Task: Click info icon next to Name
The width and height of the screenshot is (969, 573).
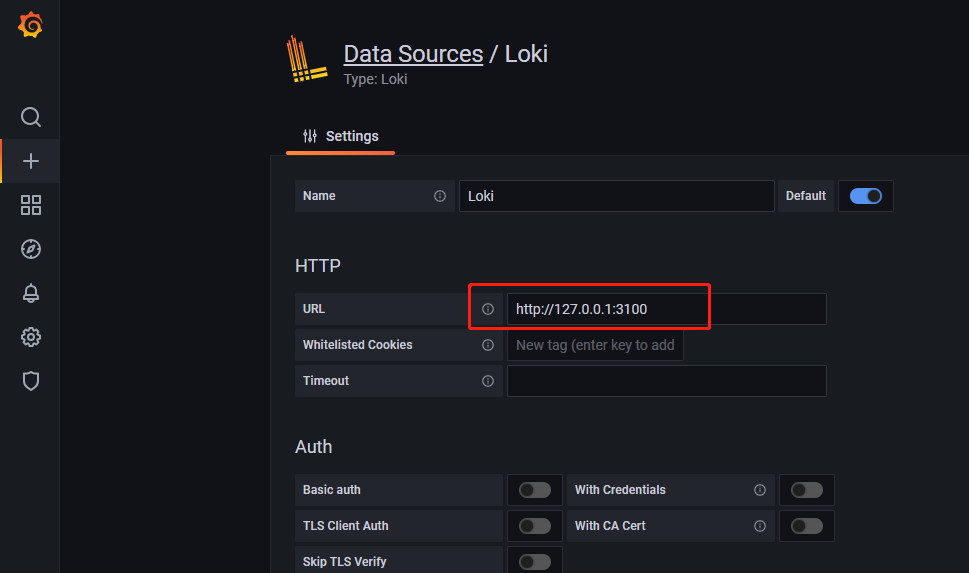Action: pyautogui.click(x=440, y=196)
